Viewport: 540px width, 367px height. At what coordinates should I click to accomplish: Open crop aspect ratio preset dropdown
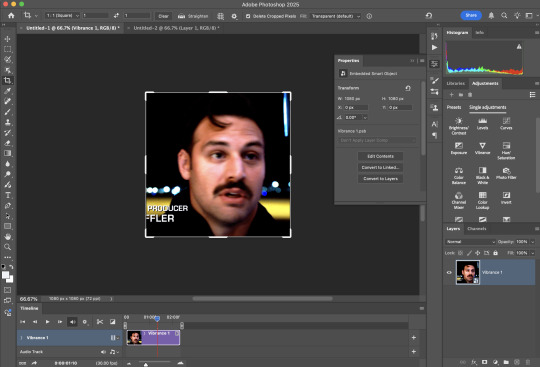[62, 16]
